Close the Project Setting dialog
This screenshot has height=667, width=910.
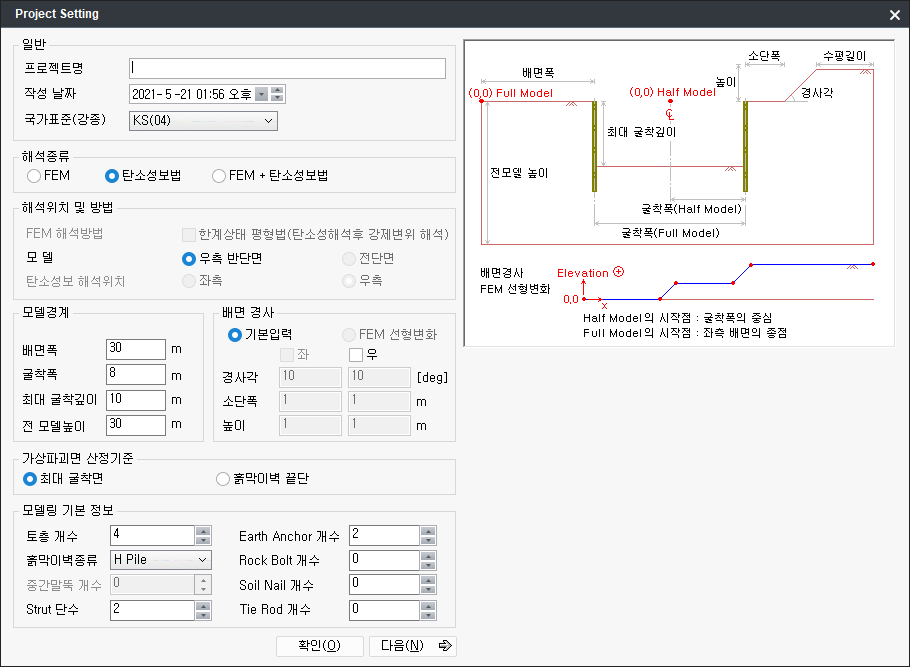pos(894,15)
